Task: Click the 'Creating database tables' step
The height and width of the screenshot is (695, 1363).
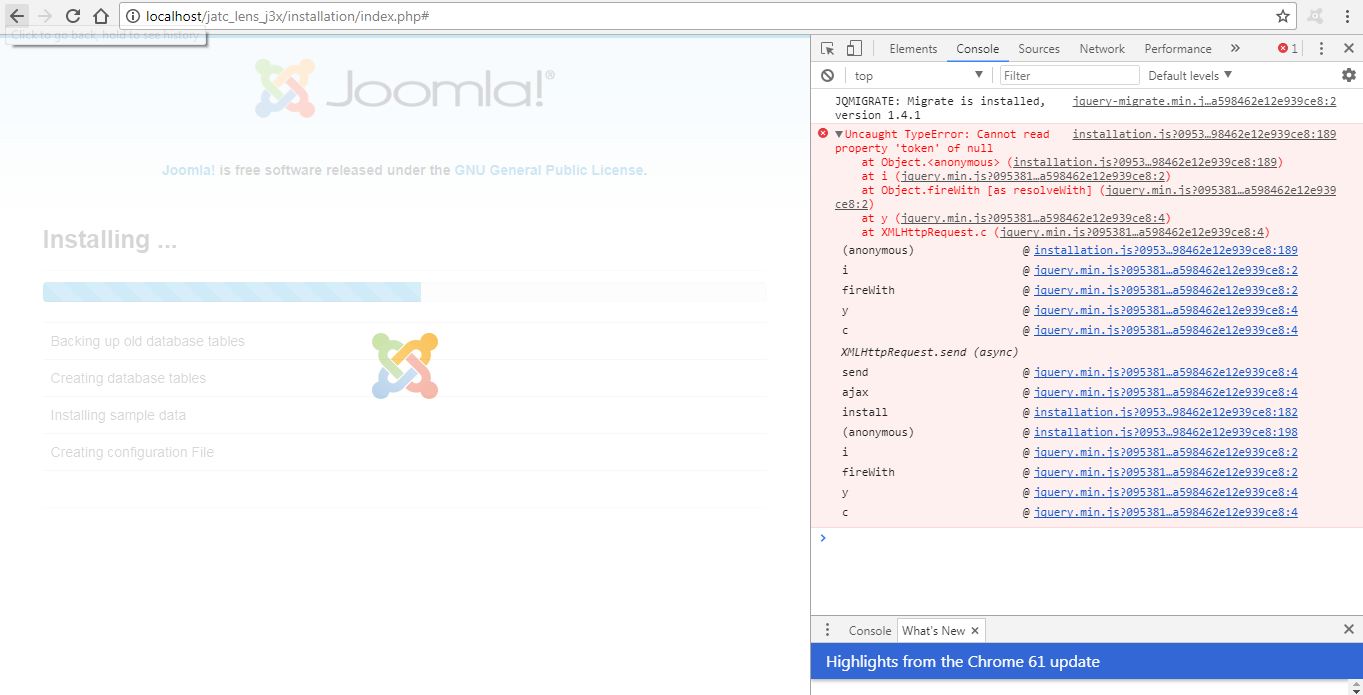Action: [128, 378]
